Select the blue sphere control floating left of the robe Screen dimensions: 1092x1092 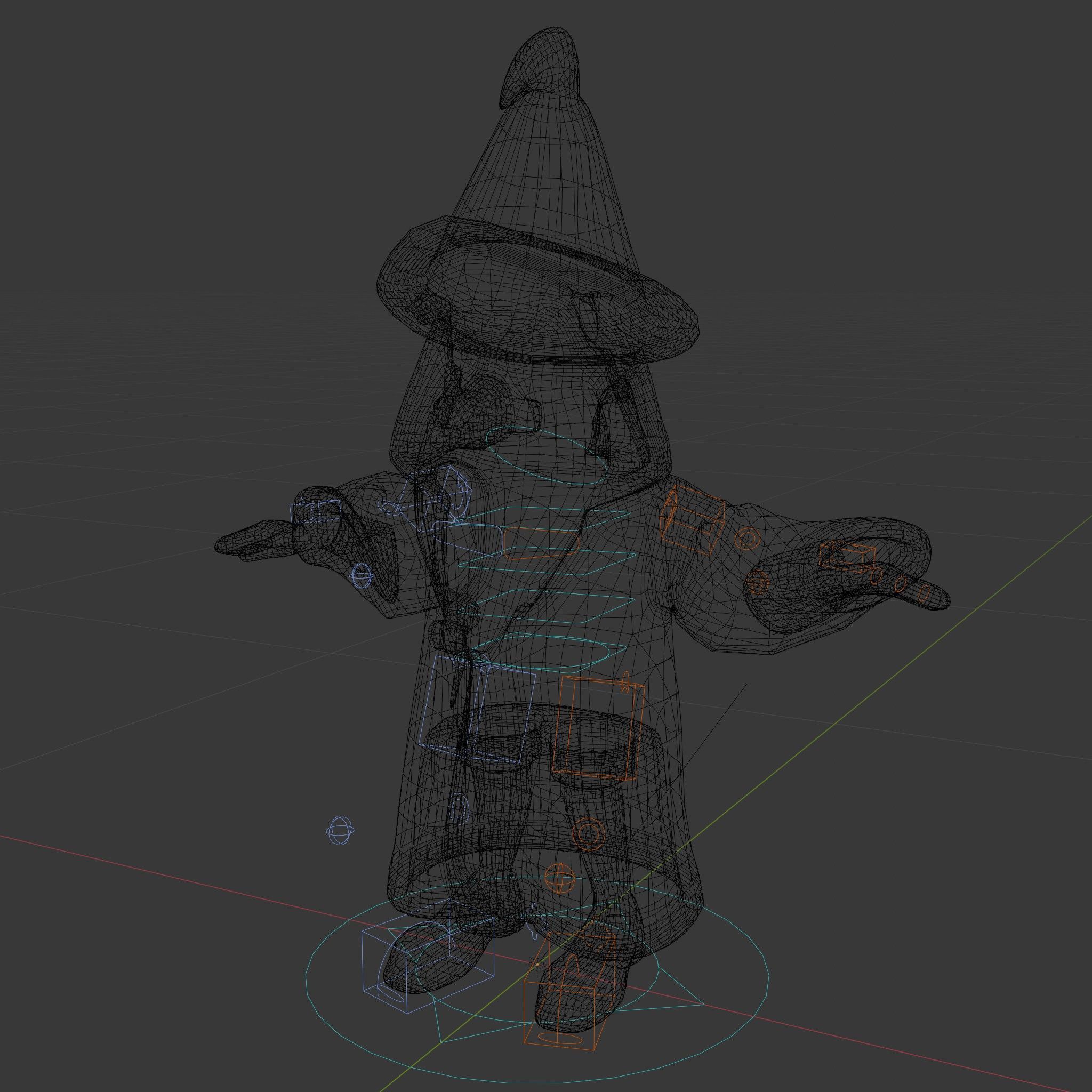(341, 830)
